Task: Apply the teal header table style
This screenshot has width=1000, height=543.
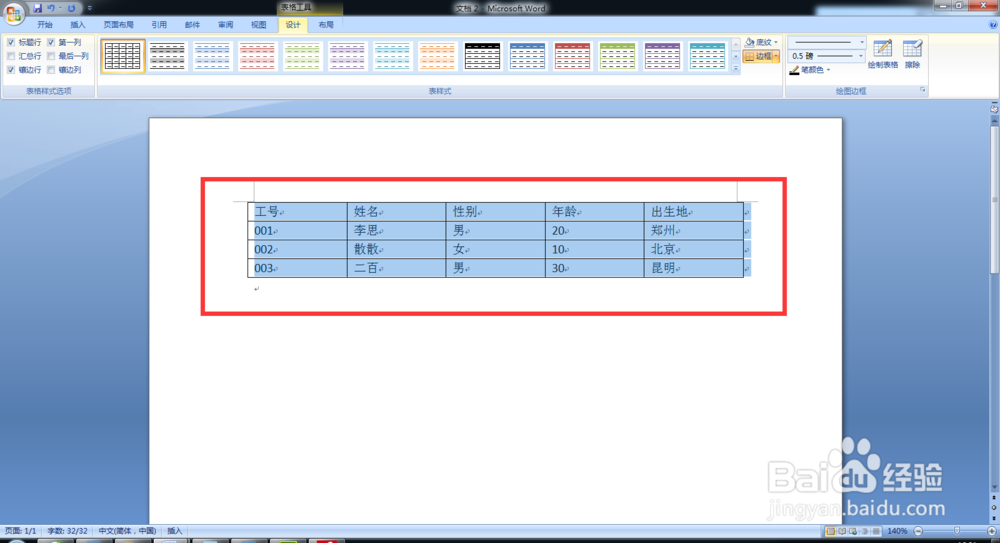Action: tap(707, 56)
